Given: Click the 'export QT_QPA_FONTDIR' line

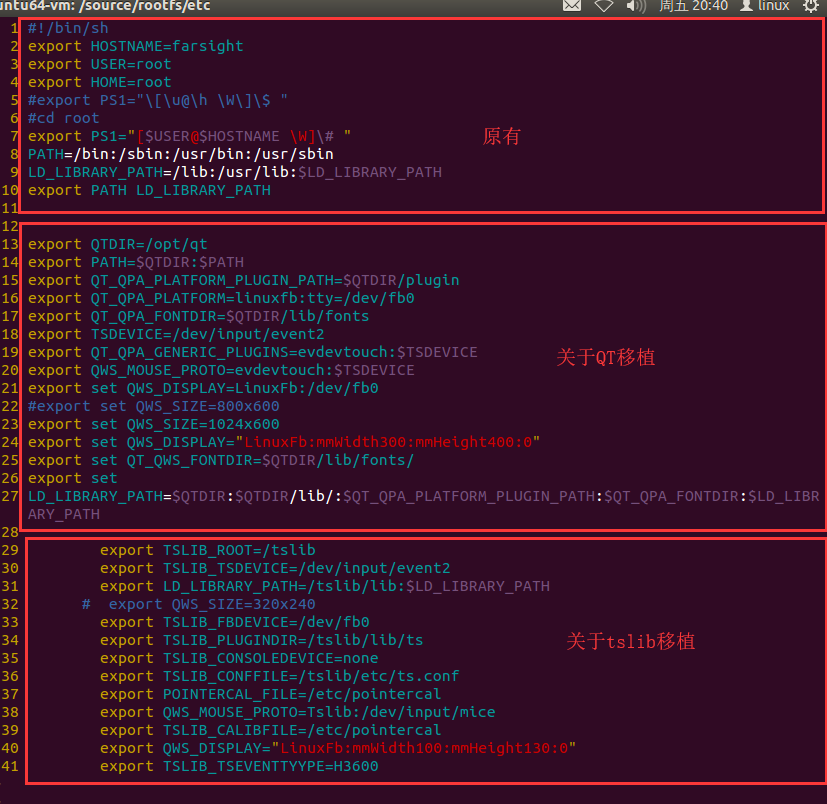Looking at the screenshot, I should point(199,316).
